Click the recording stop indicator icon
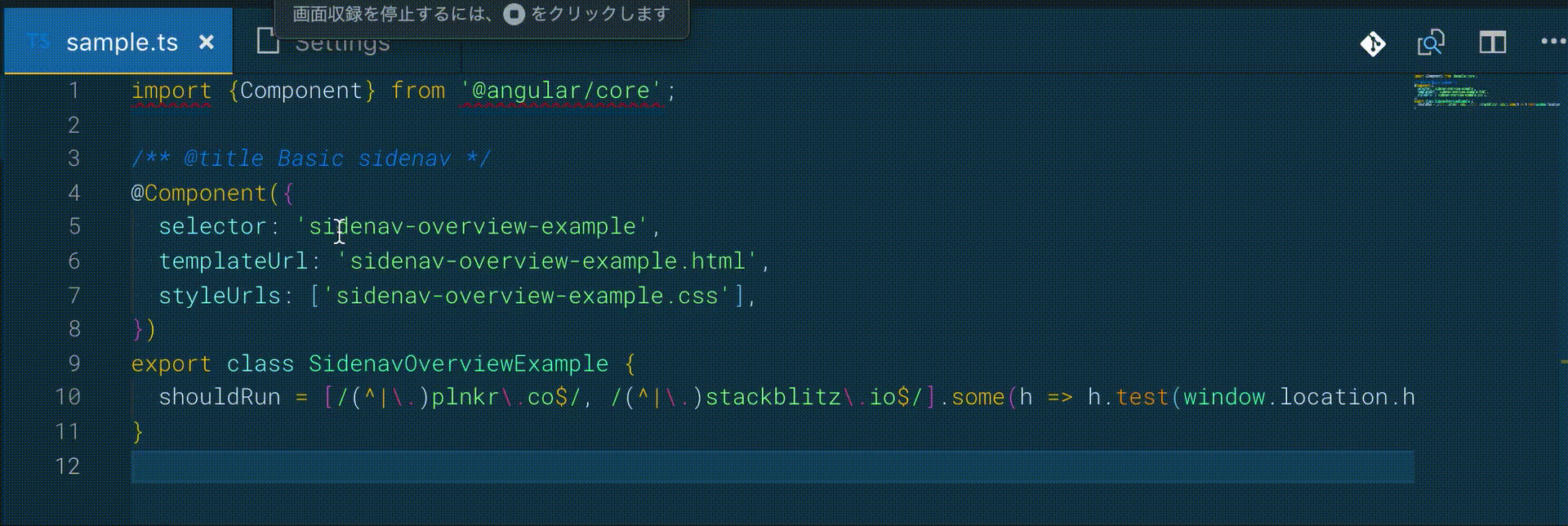 click(514, 14)
